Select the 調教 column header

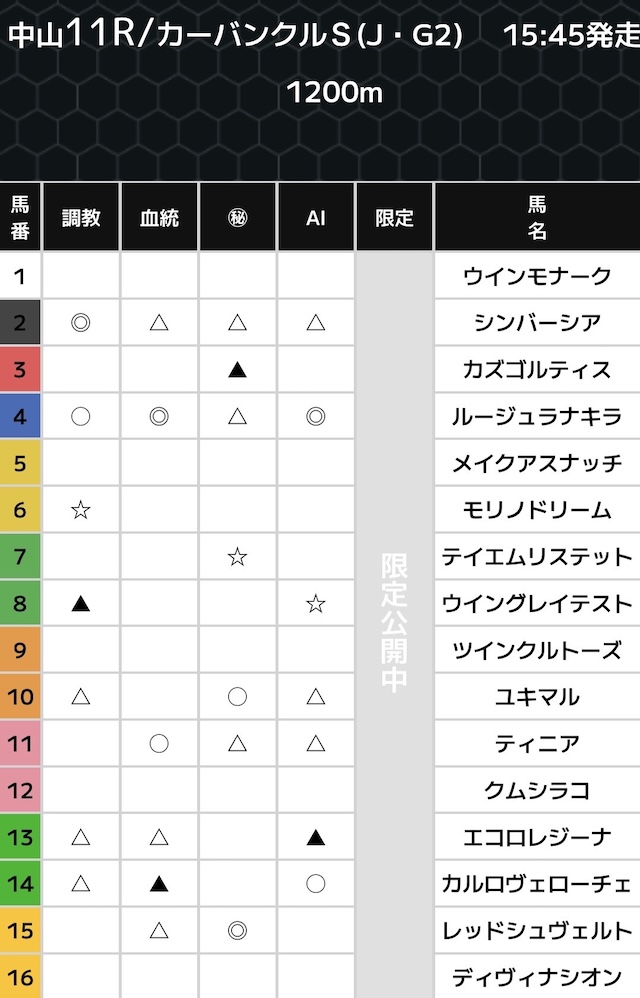pyautogui.click(x=81, y=217)
